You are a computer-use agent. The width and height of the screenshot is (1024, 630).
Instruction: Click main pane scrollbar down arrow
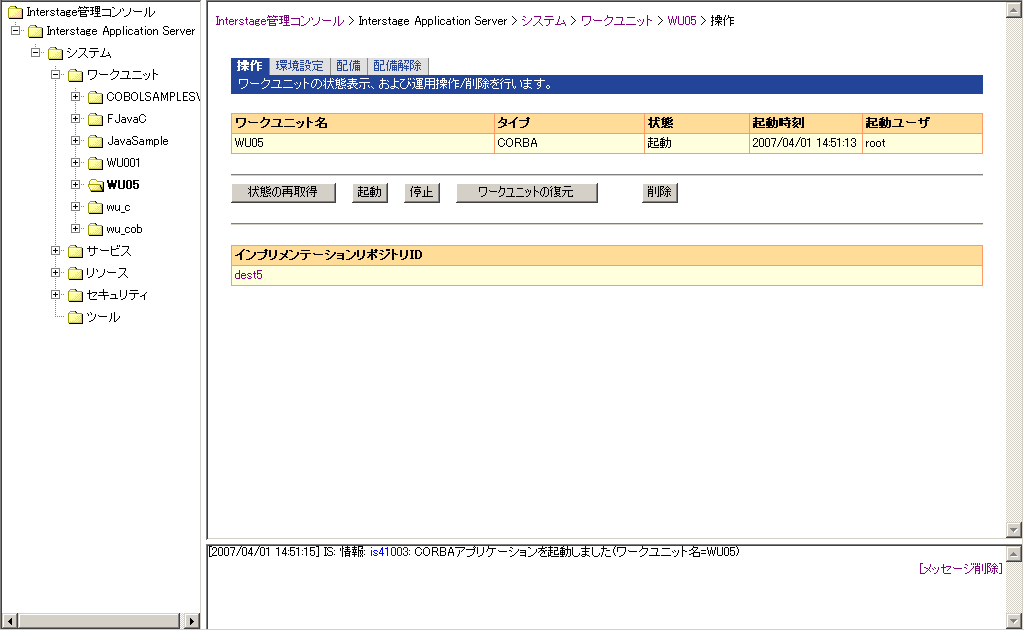point(1014,529)
